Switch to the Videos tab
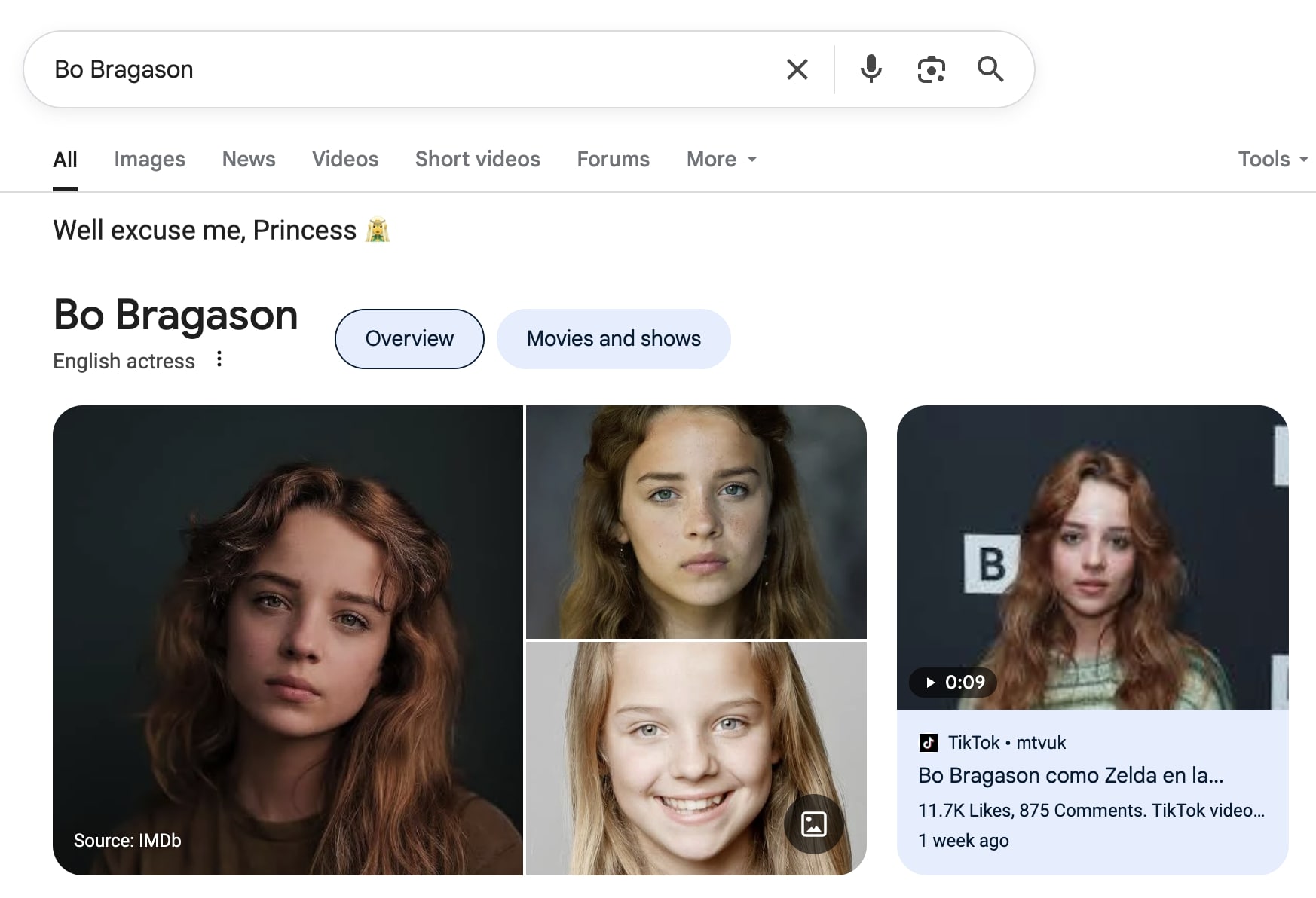Screen dimensions: 1316x898 (x=345, y=159)
